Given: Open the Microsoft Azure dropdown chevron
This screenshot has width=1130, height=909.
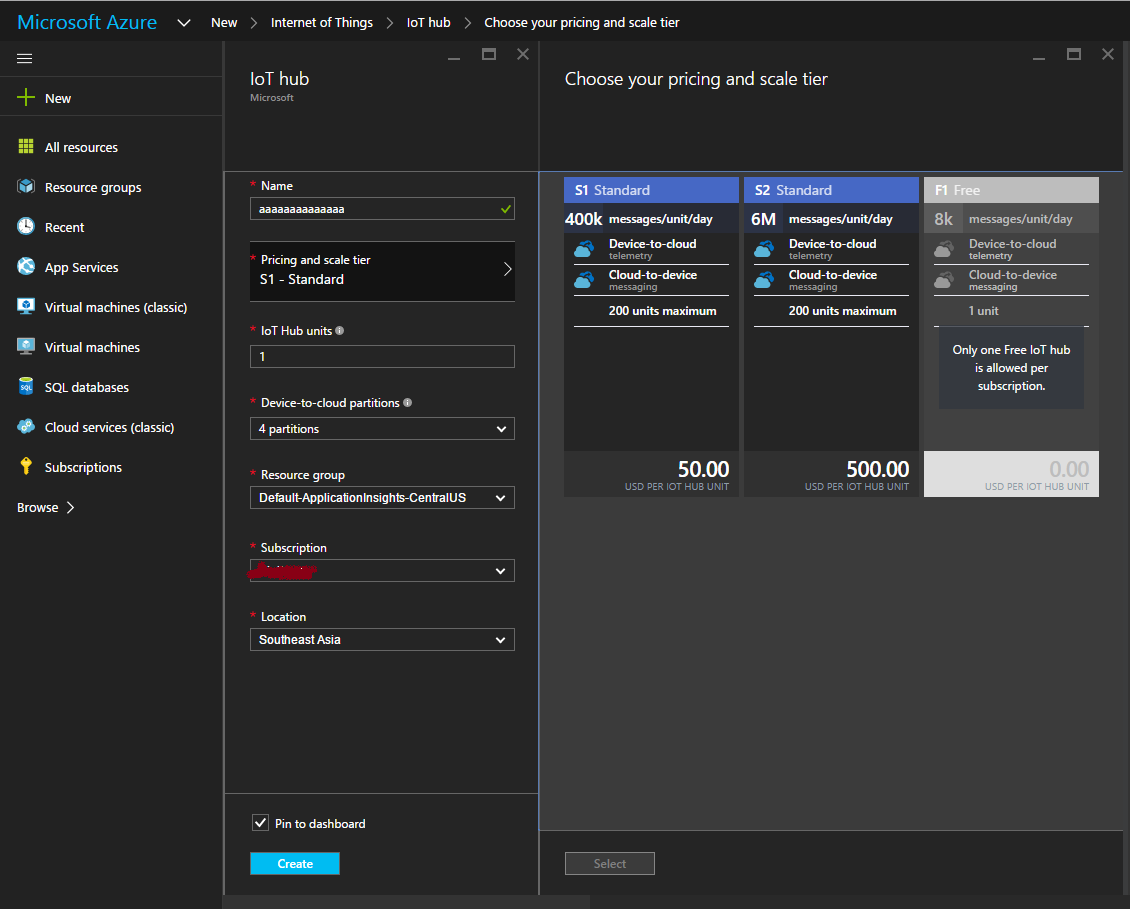Looking at the screenshot, I should point(184,22).
